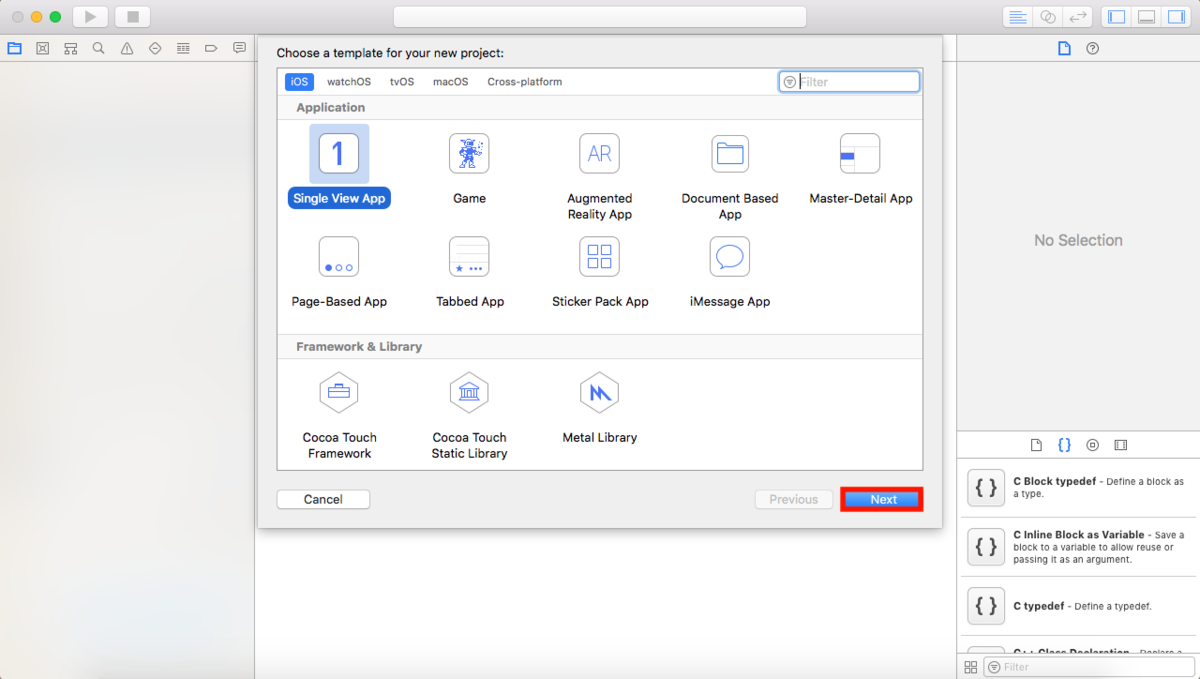Open the Find navigator magnifier icon

98,48
